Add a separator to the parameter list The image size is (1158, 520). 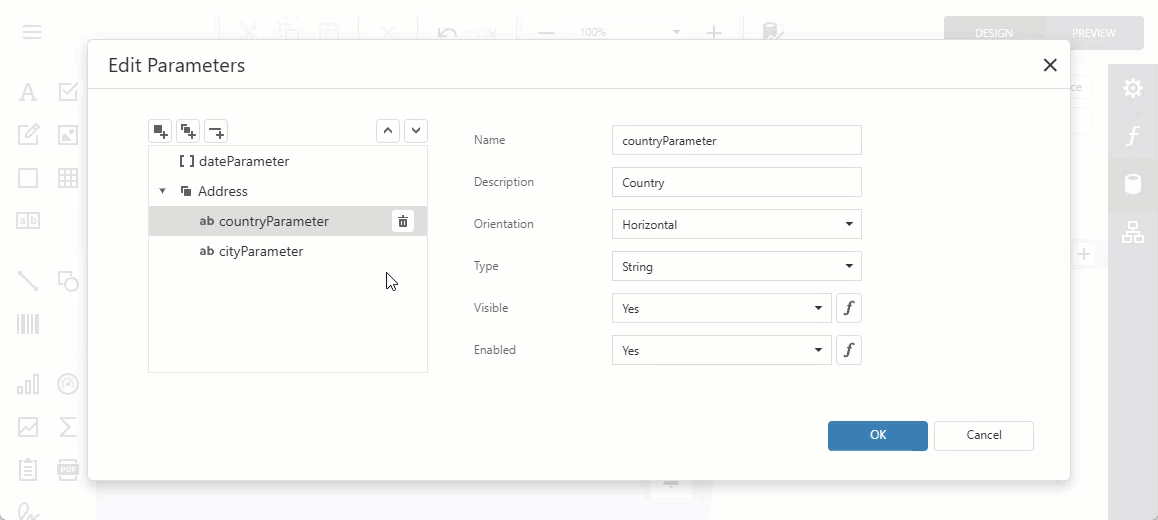[x=216, y=131]
